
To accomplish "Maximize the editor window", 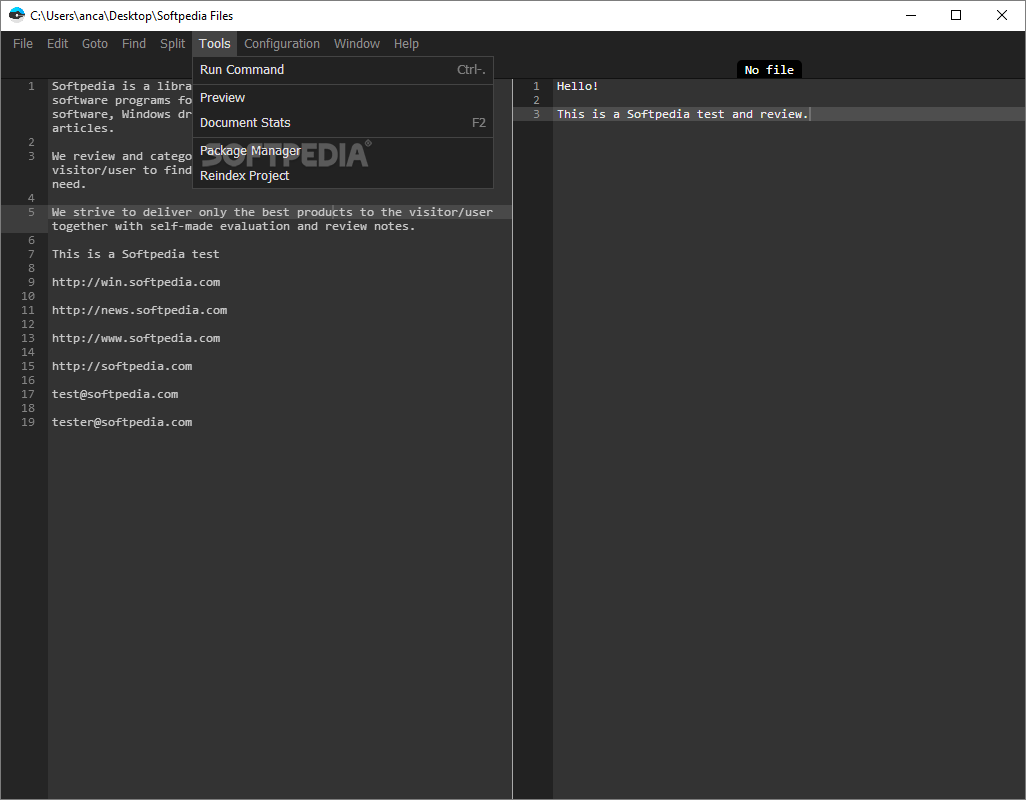I will click(956, 15).
